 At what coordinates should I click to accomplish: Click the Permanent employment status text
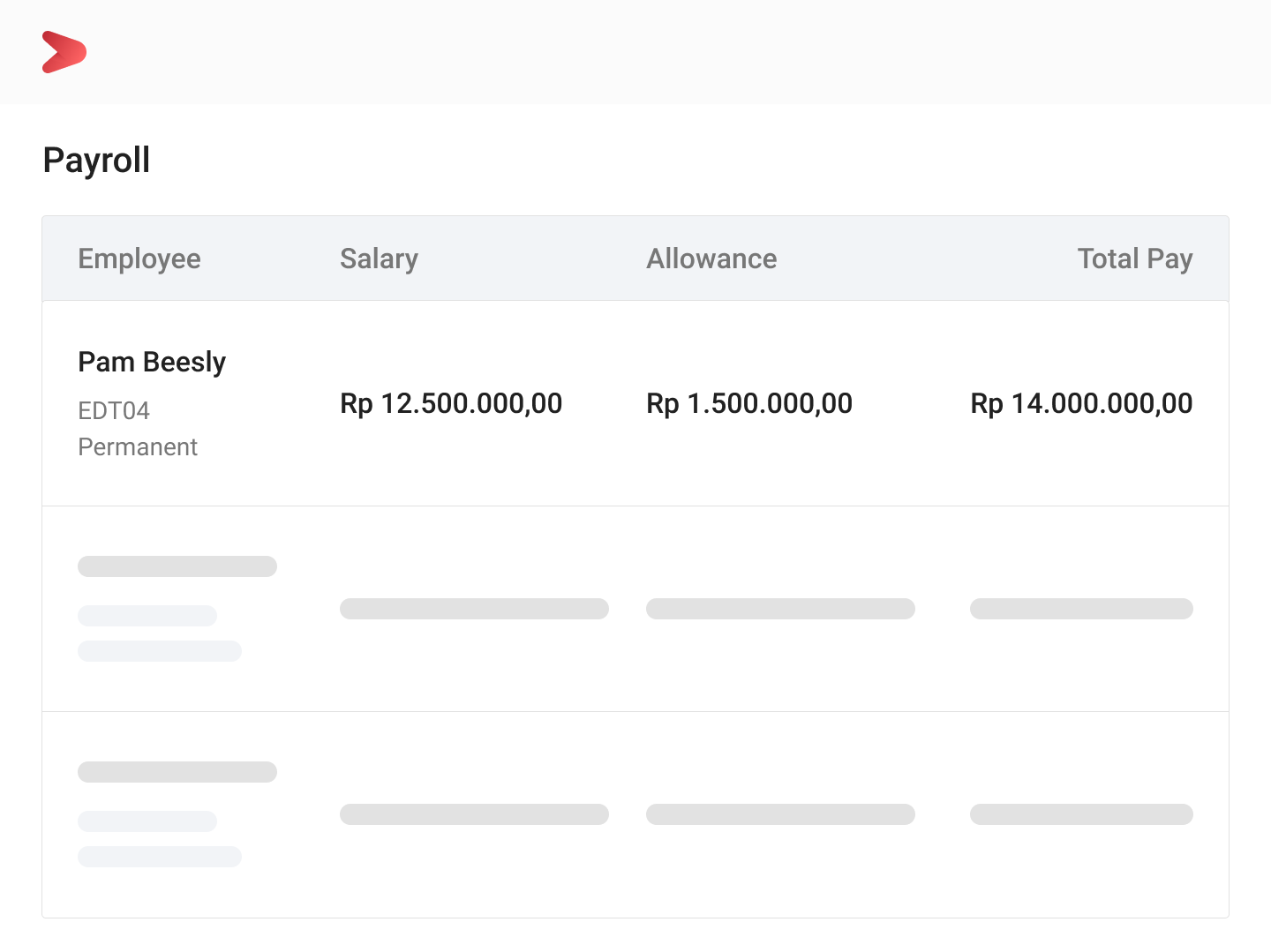[138, 446]
